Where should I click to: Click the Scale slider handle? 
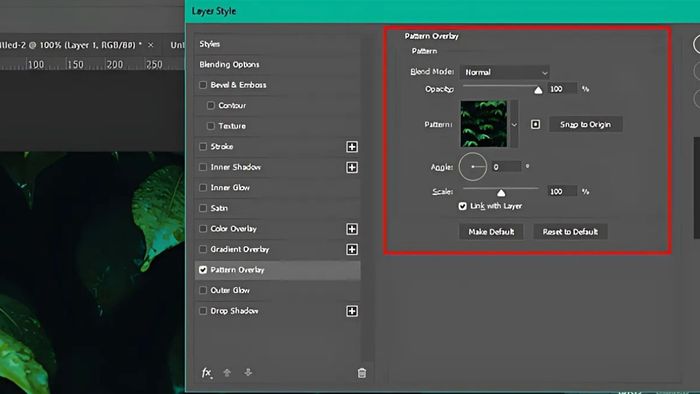click(501, 193)
